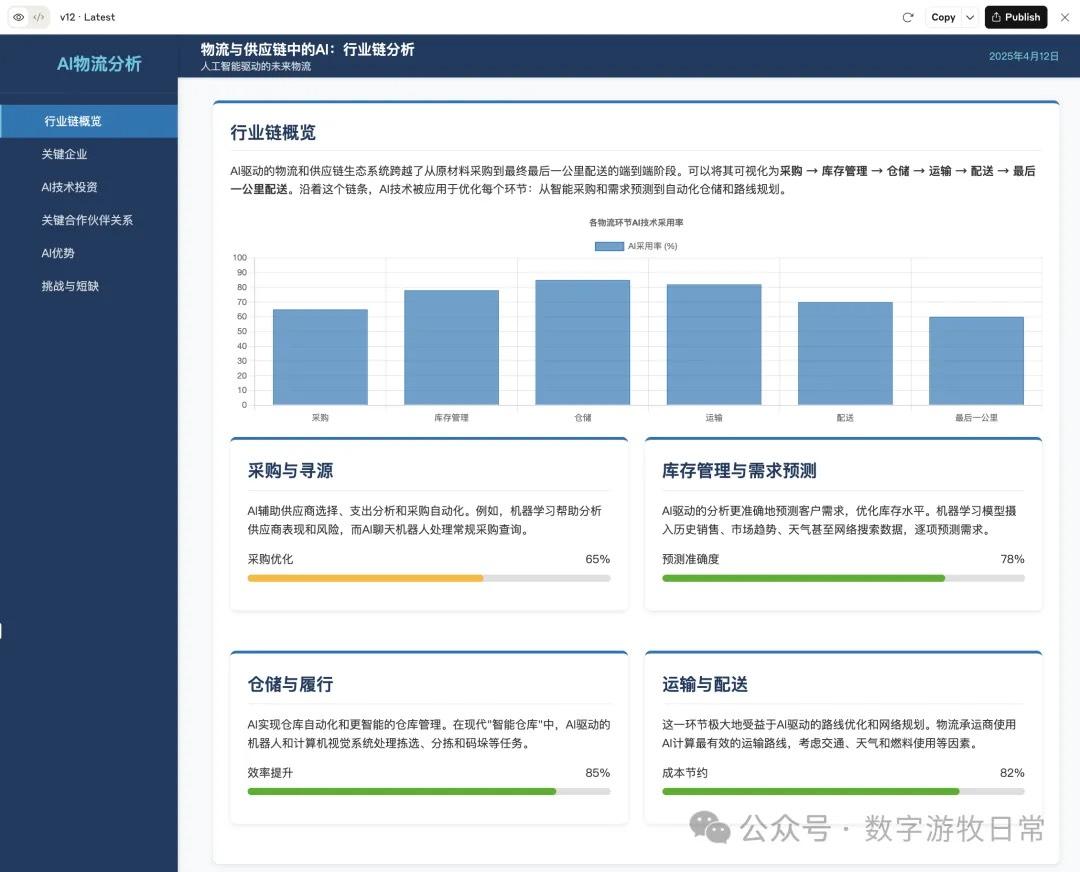Open the v12 · Latest version selector

[x=87, y=17]
